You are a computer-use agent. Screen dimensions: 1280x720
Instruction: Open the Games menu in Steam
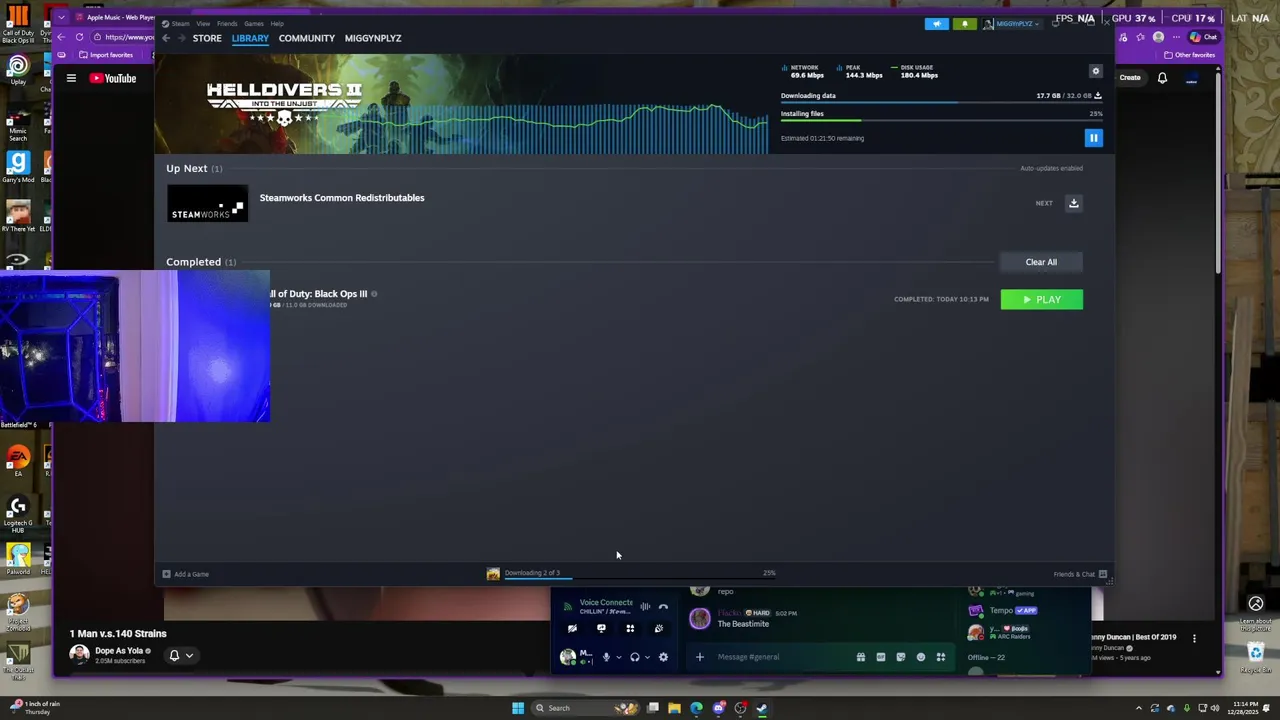[x=254, y=23]
